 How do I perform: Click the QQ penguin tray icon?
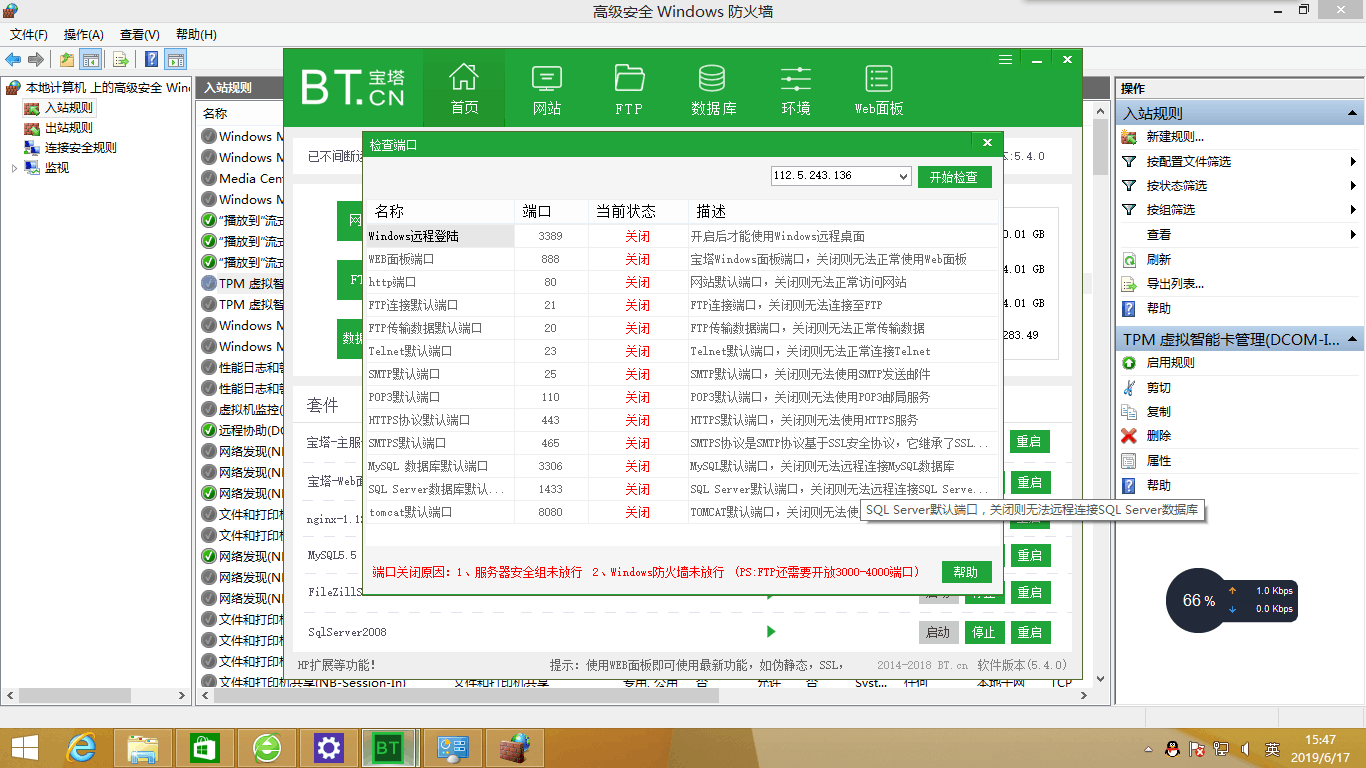(1172, 748)
